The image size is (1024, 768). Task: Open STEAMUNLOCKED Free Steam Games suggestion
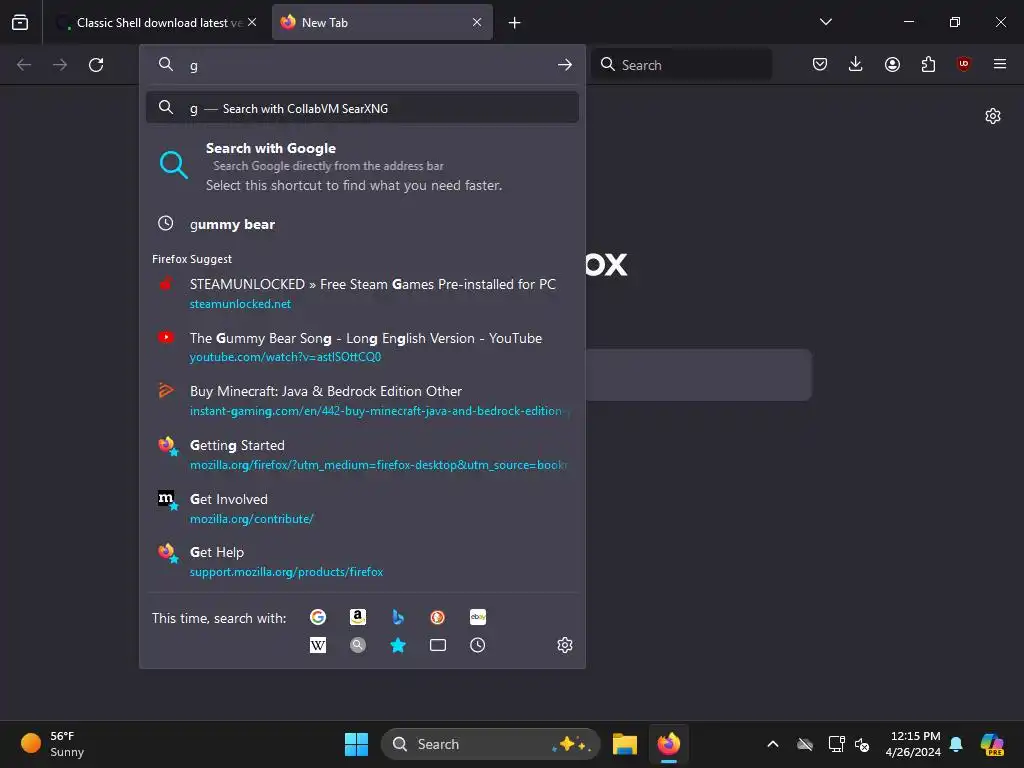click(362, 293)
